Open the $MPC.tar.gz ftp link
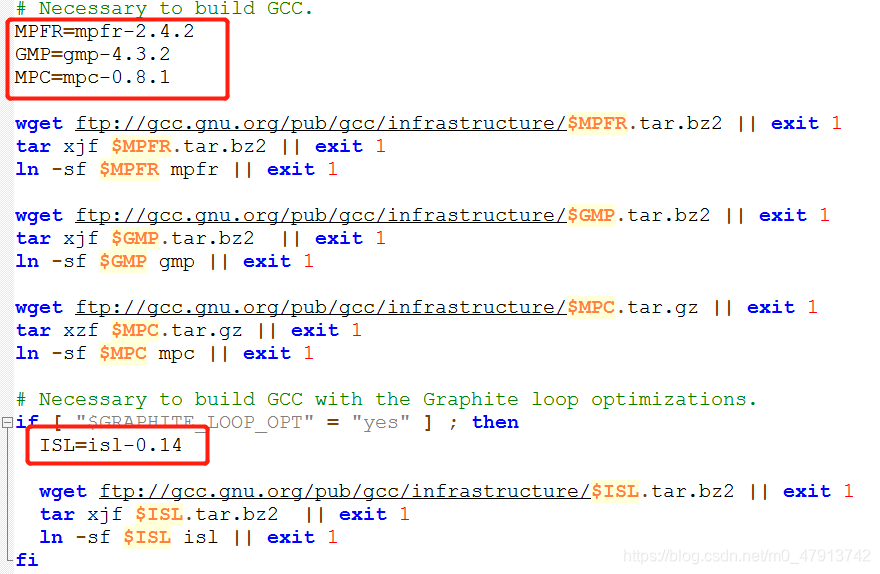This screenshot has width=880, height=574. (321, 307)
